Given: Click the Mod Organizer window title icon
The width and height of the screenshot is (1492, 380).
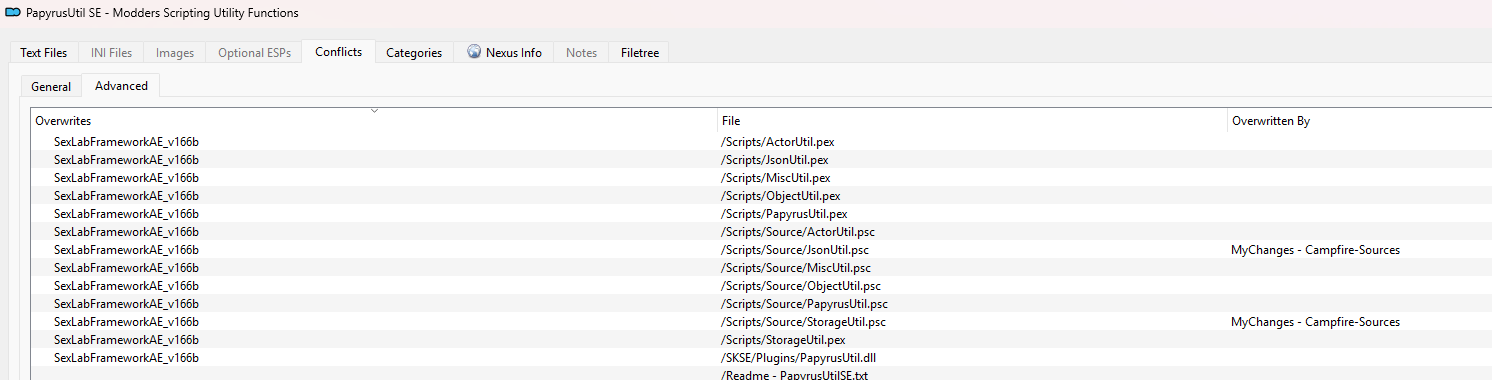Looking at the screenshot, I should (13, 13).
